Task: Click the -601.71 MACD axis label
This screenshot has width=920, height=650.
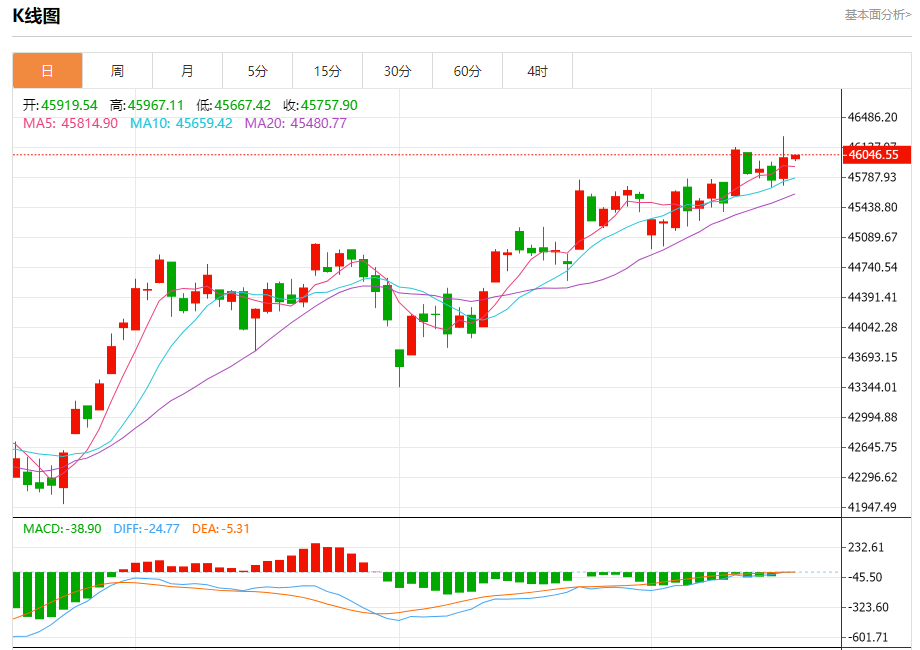Action: point(868,637)
